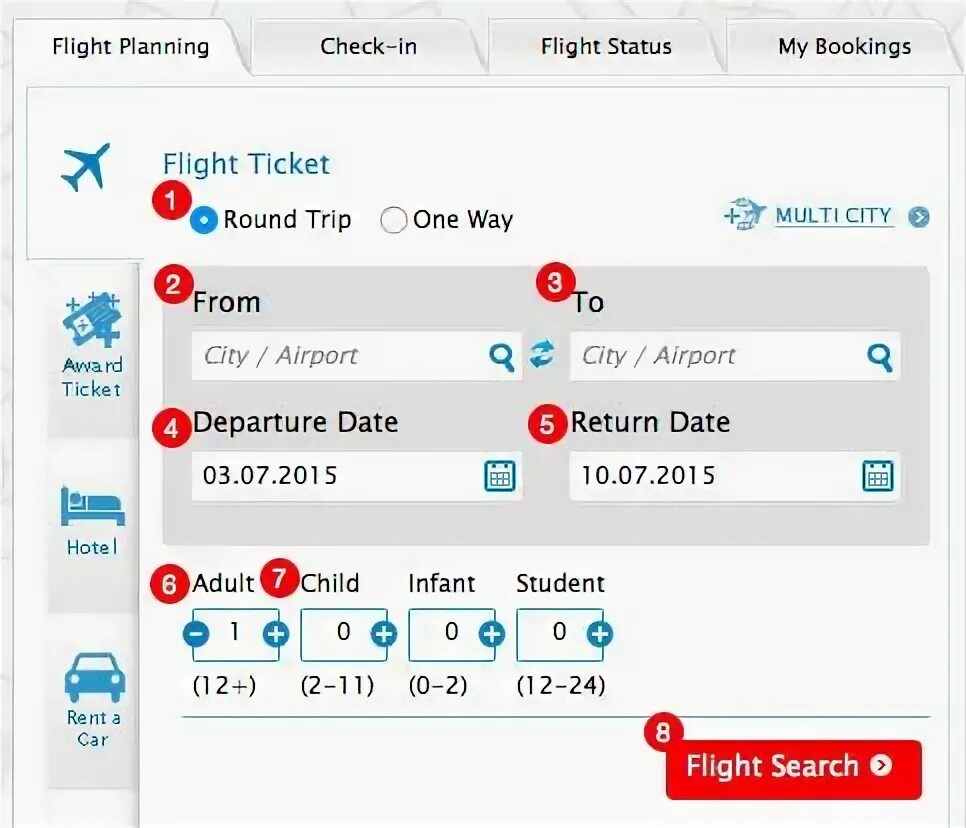Increase the Infant passenger count
This screenshot has height=828, width=966.
click(x=492, y=635)
